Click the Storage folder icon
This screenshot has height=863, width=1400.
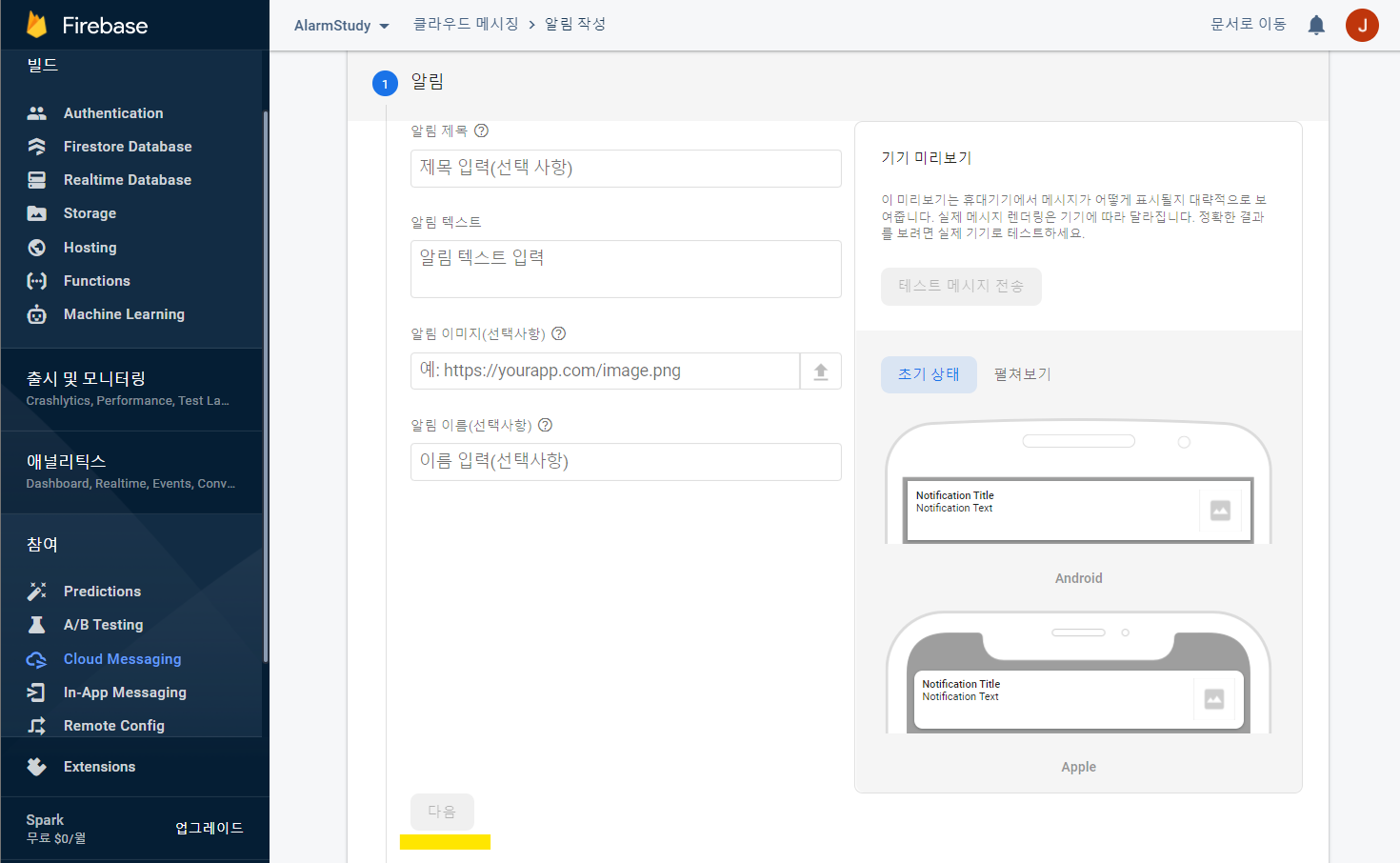click(x=37, y=213)
